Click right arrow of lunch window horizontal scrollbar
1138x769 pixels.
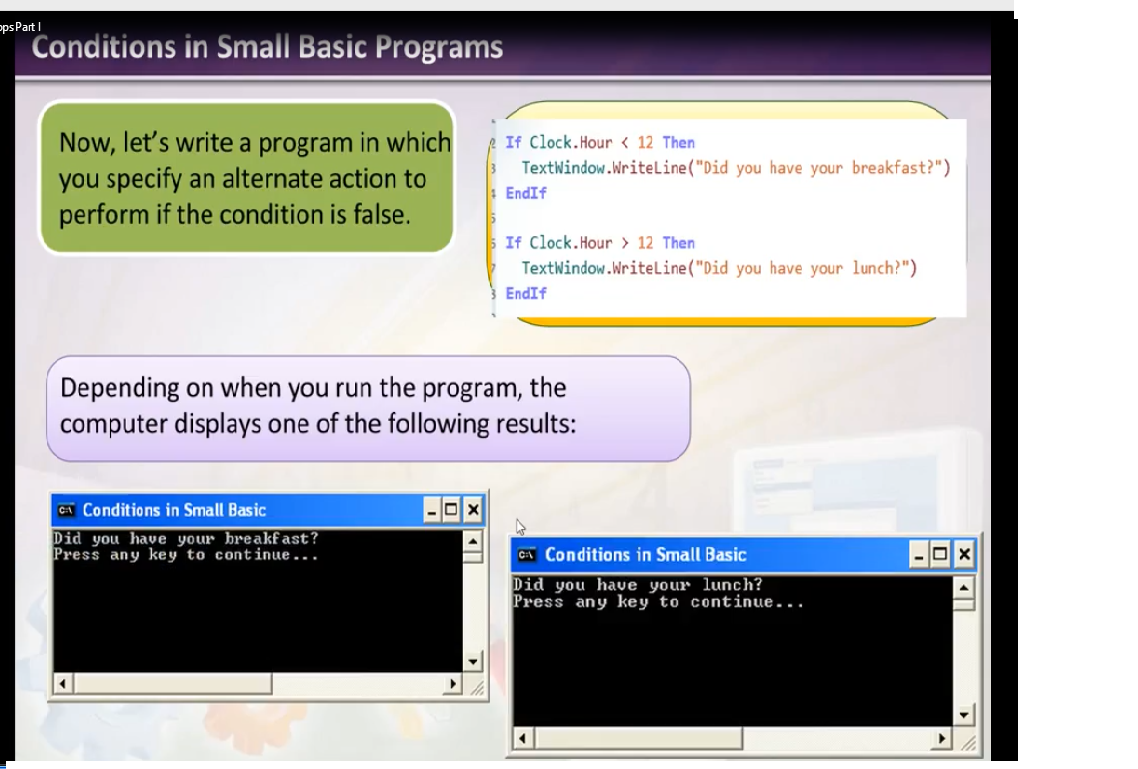[942, 739]
